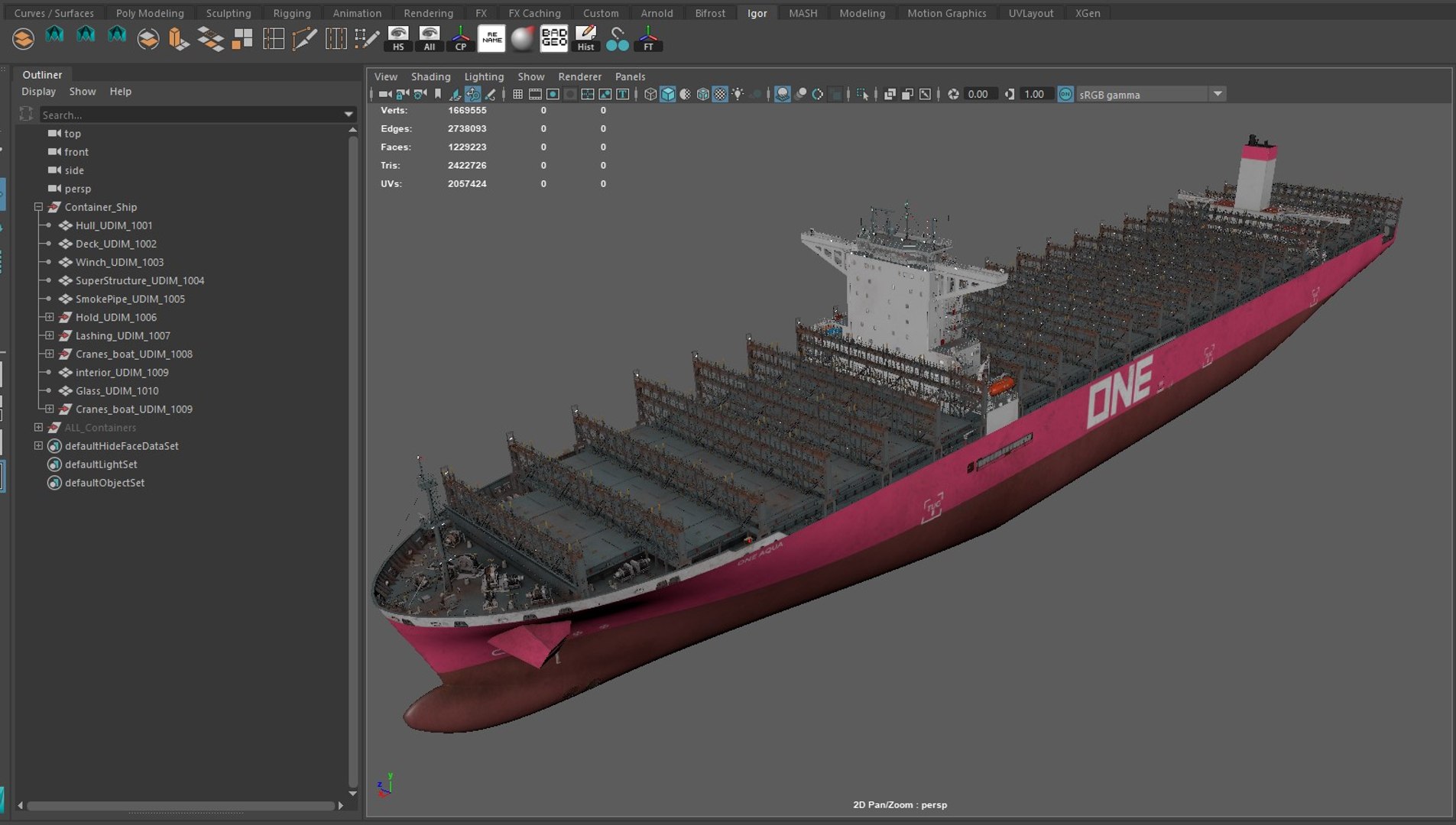The image size is (1456, 825).
Task: Click the orange extrude cube shelf icon
Action: click(178, 38)
